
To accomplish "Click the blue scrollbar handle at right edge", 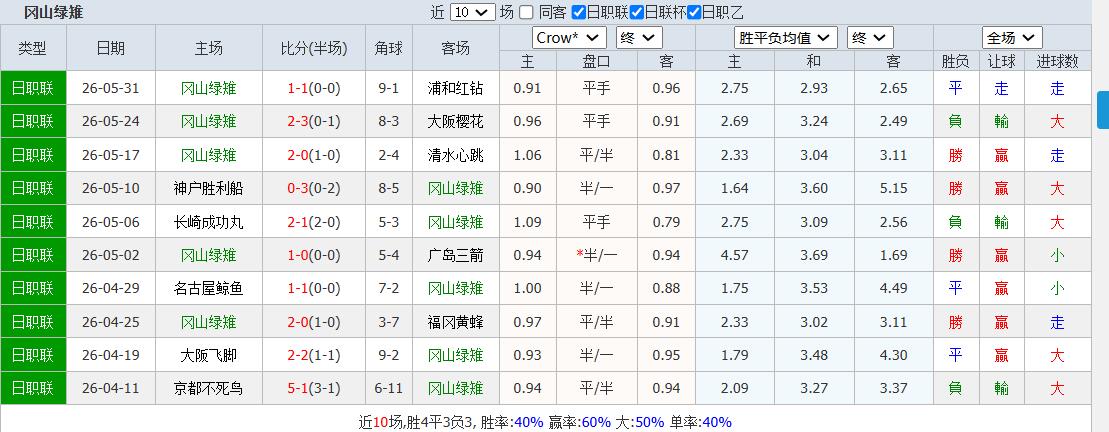I will tap(1103, 110).
